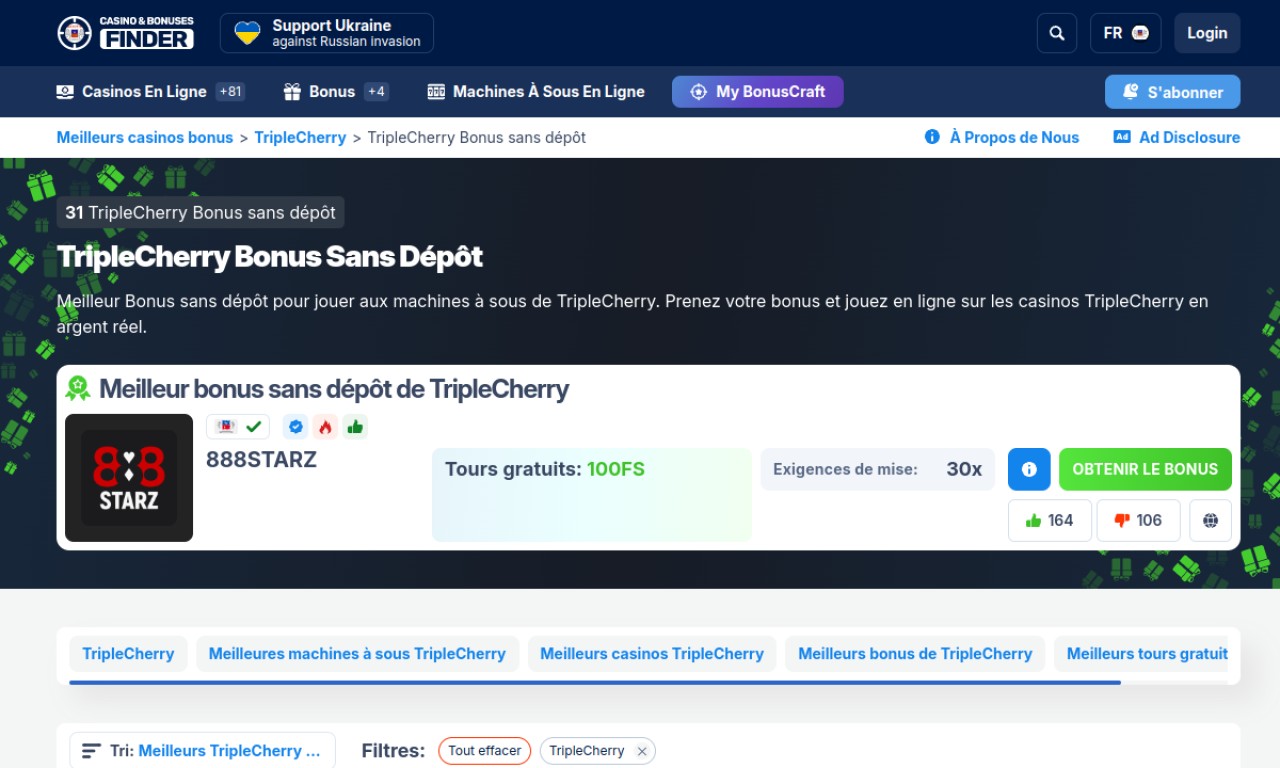Click the horizontal tab scrollbar
Viewport: 1280px width, 768px height.
tap(595, 682)
